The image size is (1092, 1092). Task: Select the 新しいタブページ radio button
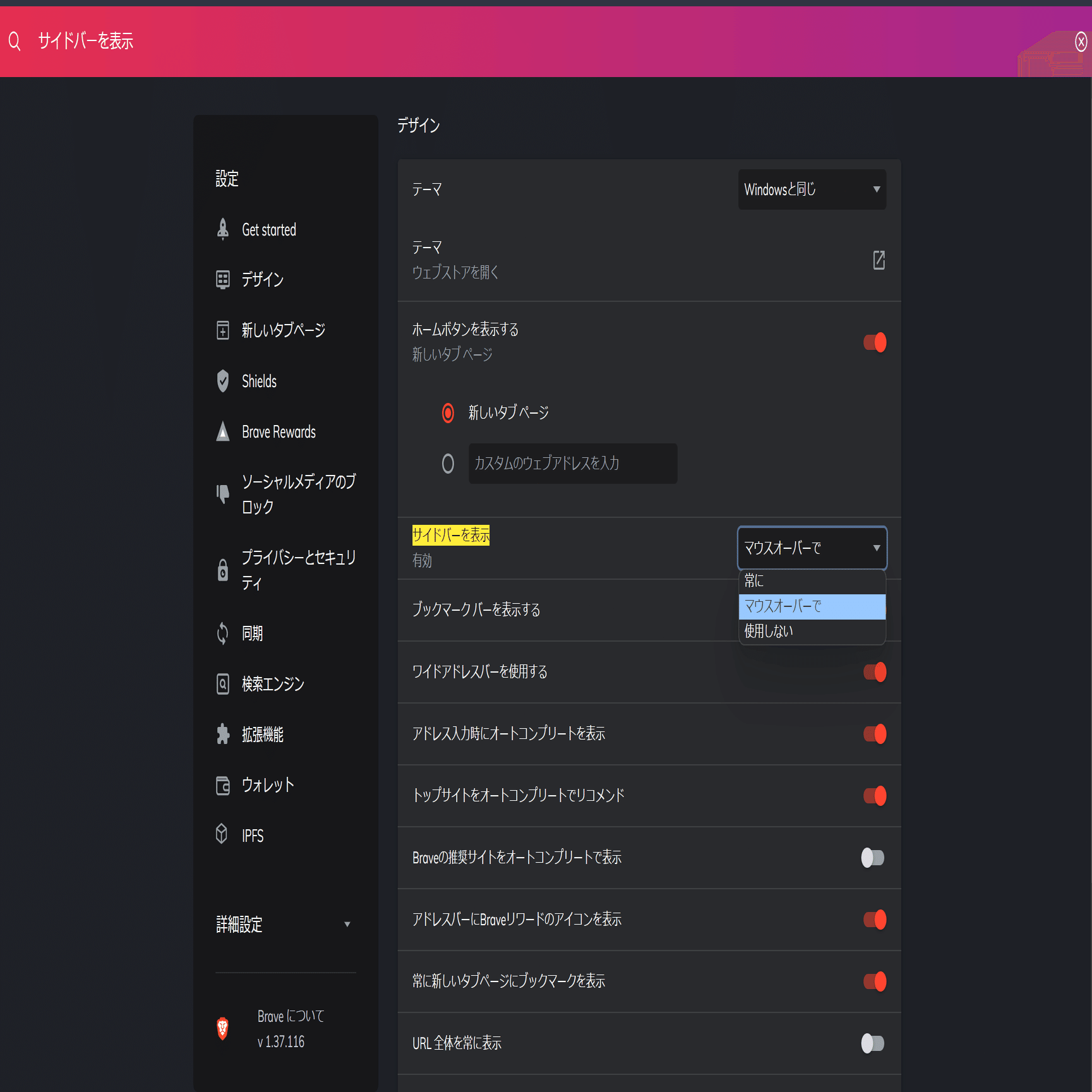[448, 413]
